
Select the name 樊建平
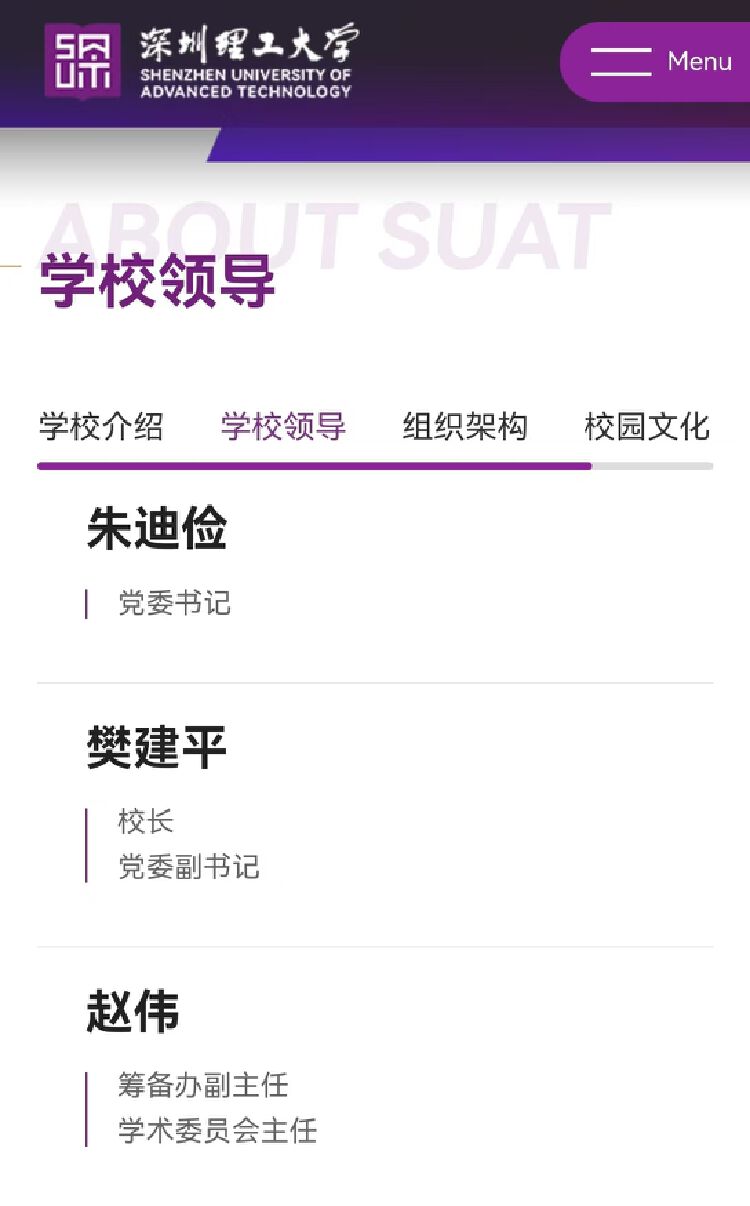tap(157, 748)
